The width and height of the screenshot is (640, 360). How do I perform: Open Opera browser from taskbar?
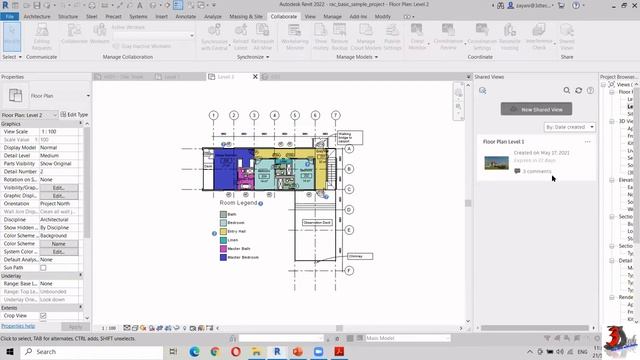[x=236, y=351]
